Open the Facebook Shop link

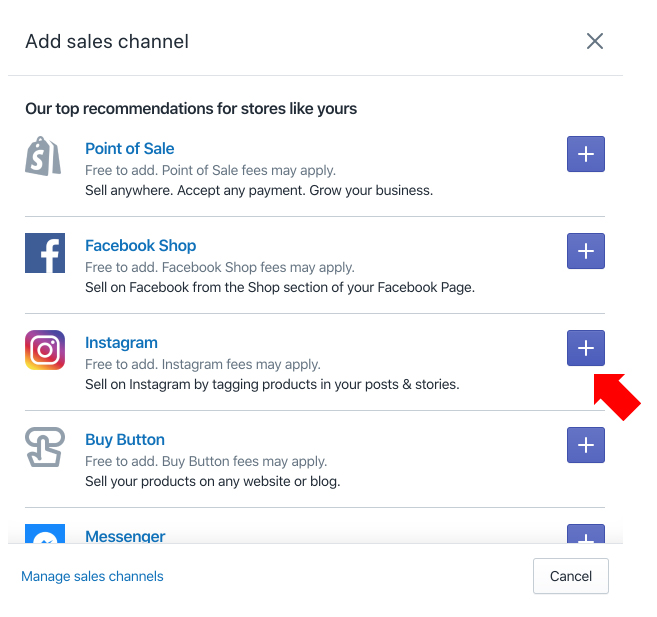click(140, 245)
